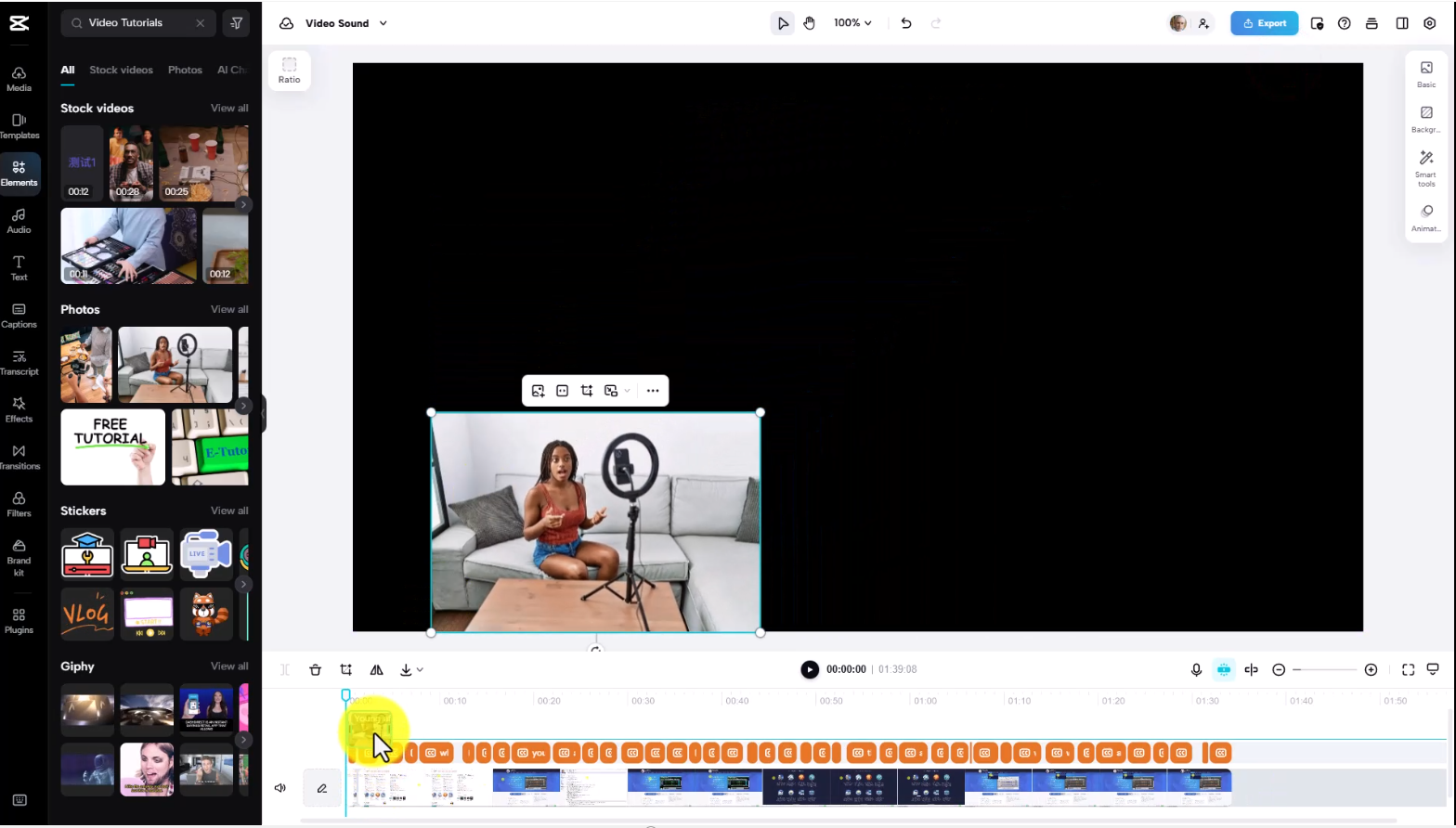Open keyboard shortcuts icon at sidebar bottom
Viewport: 1456px width, 828px height.
19,800
